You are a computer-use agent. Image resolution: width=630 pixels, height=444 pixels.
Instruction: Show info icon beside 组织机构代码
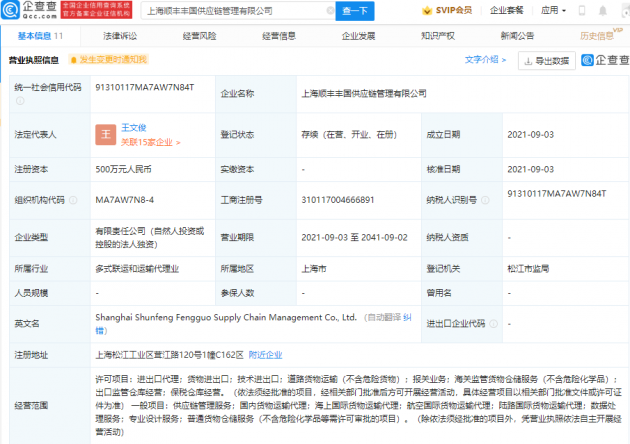tap(73, 200)
